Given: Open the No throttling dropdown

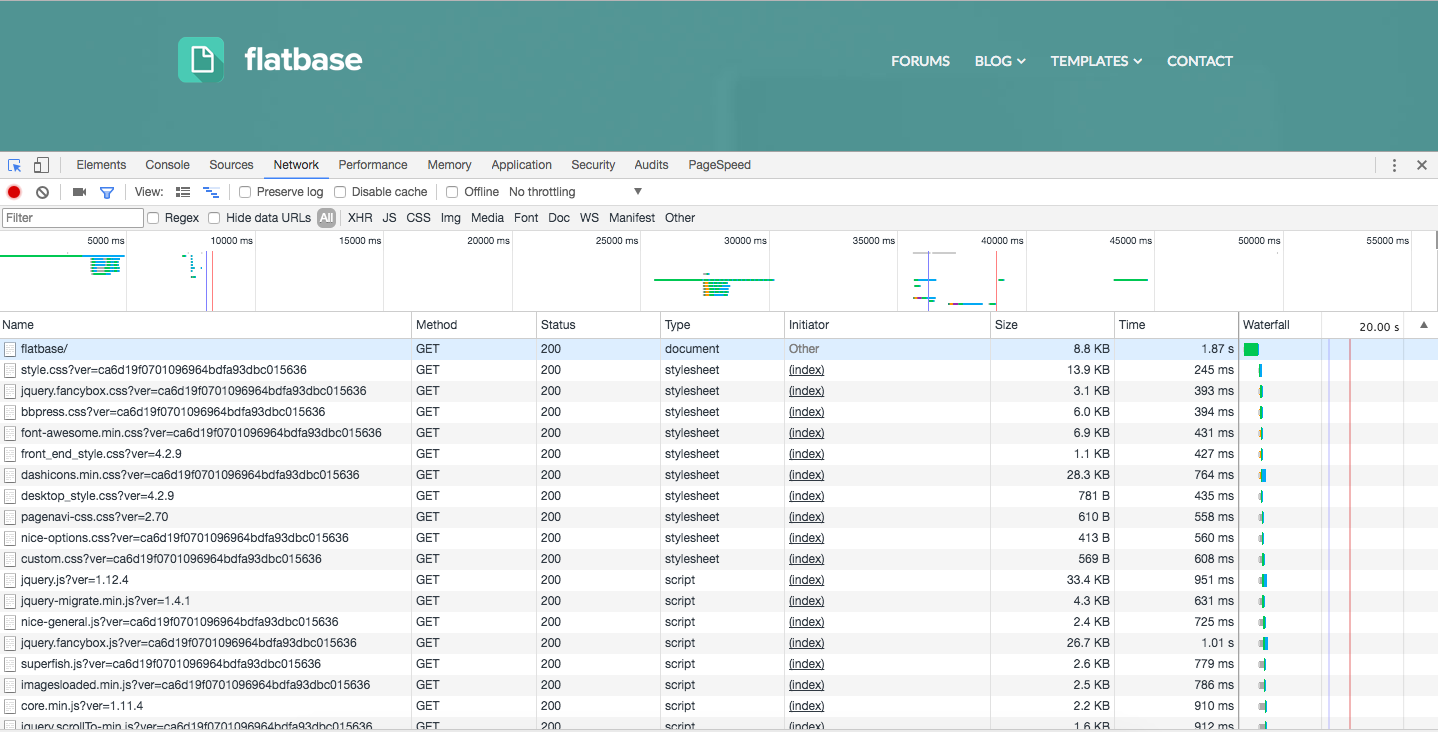Looking at the screenshot, I should click(x=575, y=192).
